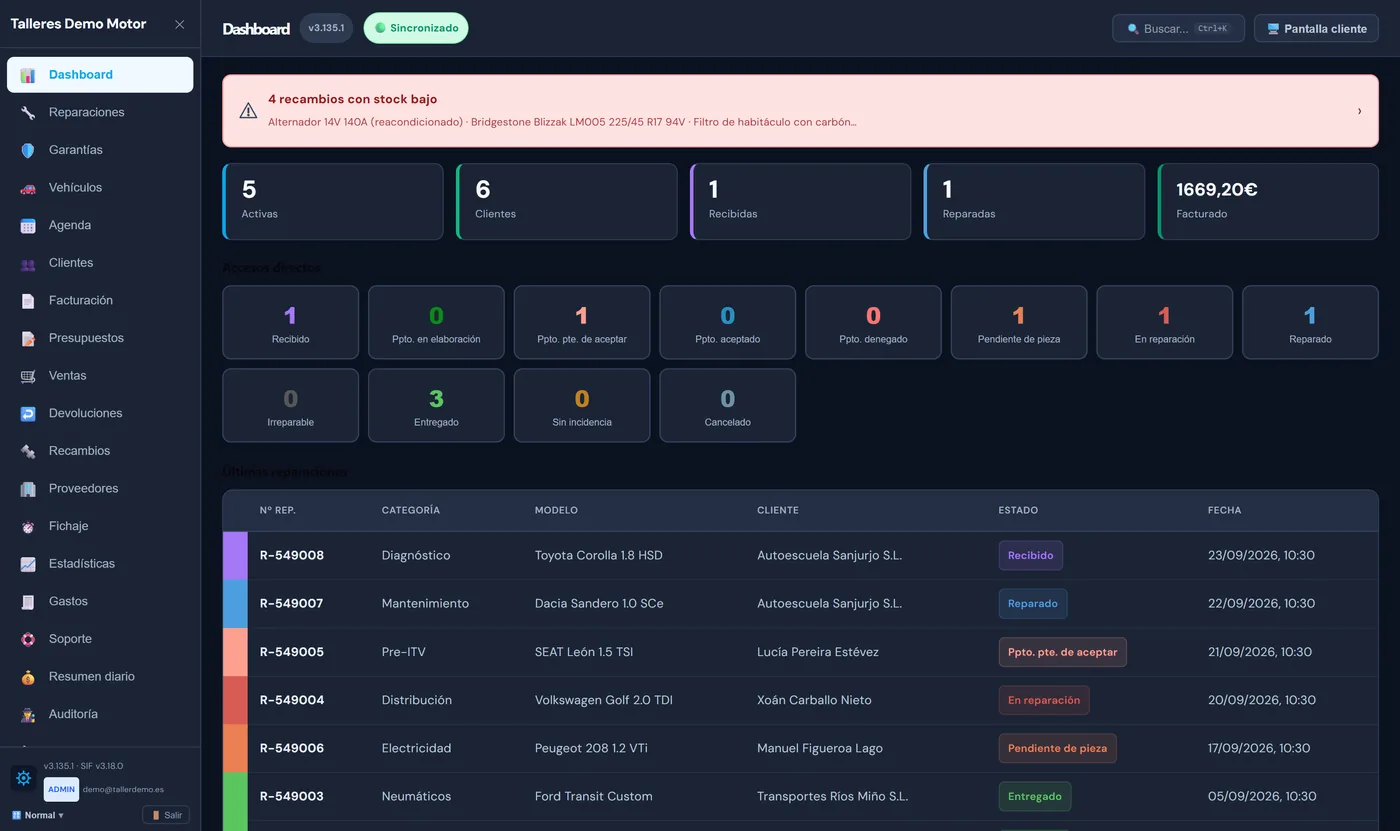Image resolution: width=1400 pixels, height=831 pixels.
Task: Click the Proveedores building icon
Action: coord(28,489)
